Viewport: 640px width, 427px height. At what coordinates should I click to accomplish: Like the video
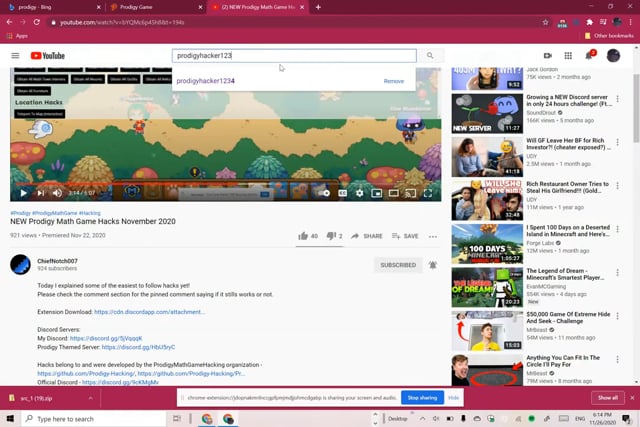tap(308, 236)
